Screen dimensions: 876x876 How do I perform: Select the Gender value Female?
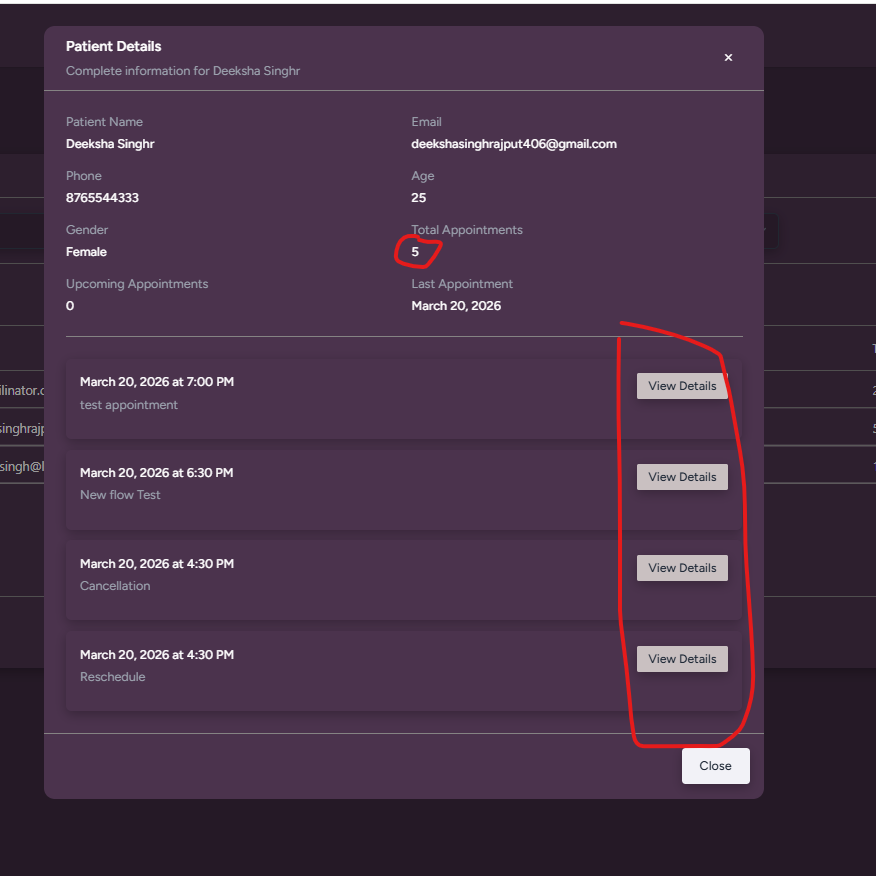[x=86, y=252]
